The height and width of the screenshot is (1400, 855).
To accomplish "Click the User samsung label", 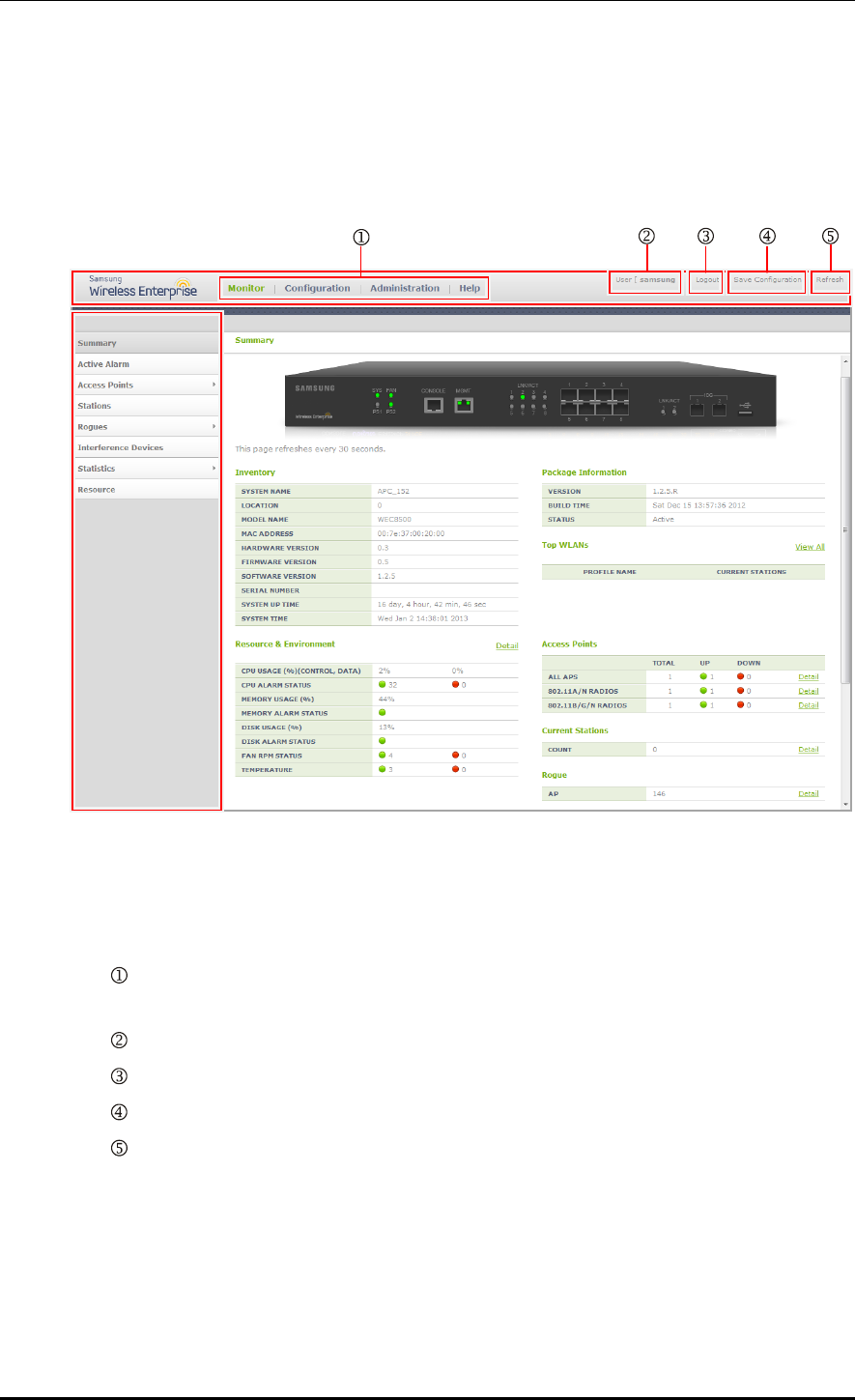I will point(645,280).
